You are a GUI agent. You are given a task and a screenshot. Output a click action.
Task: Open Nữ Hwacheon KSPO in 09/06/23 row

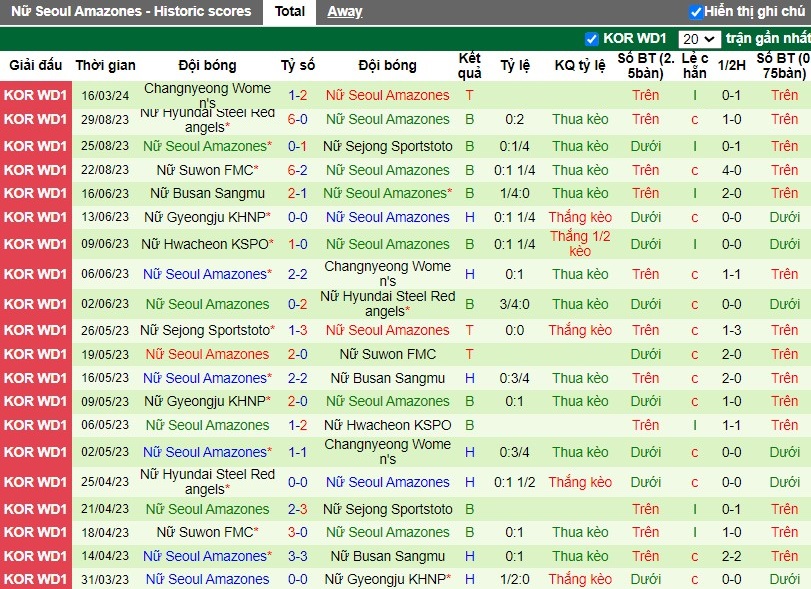click(207, 244)
